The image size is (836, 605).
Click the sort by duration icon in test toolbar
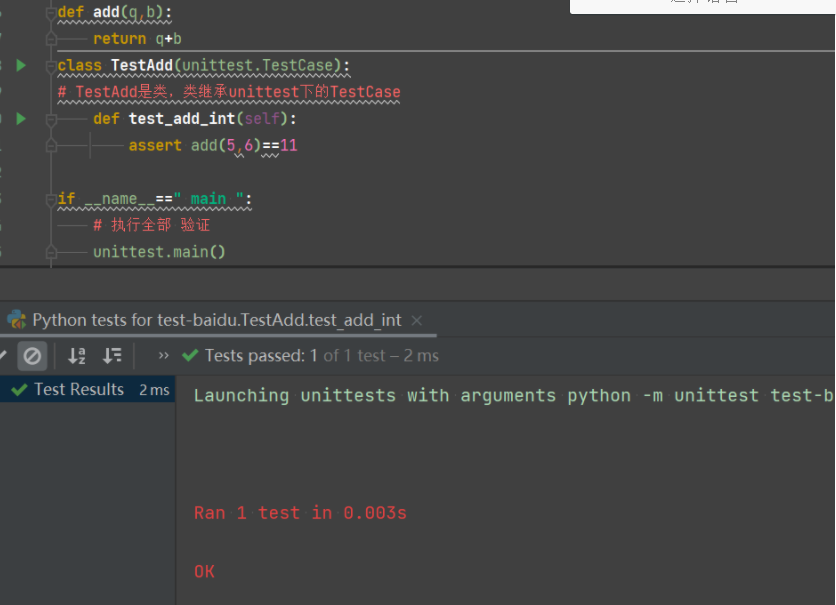(112, 355)
